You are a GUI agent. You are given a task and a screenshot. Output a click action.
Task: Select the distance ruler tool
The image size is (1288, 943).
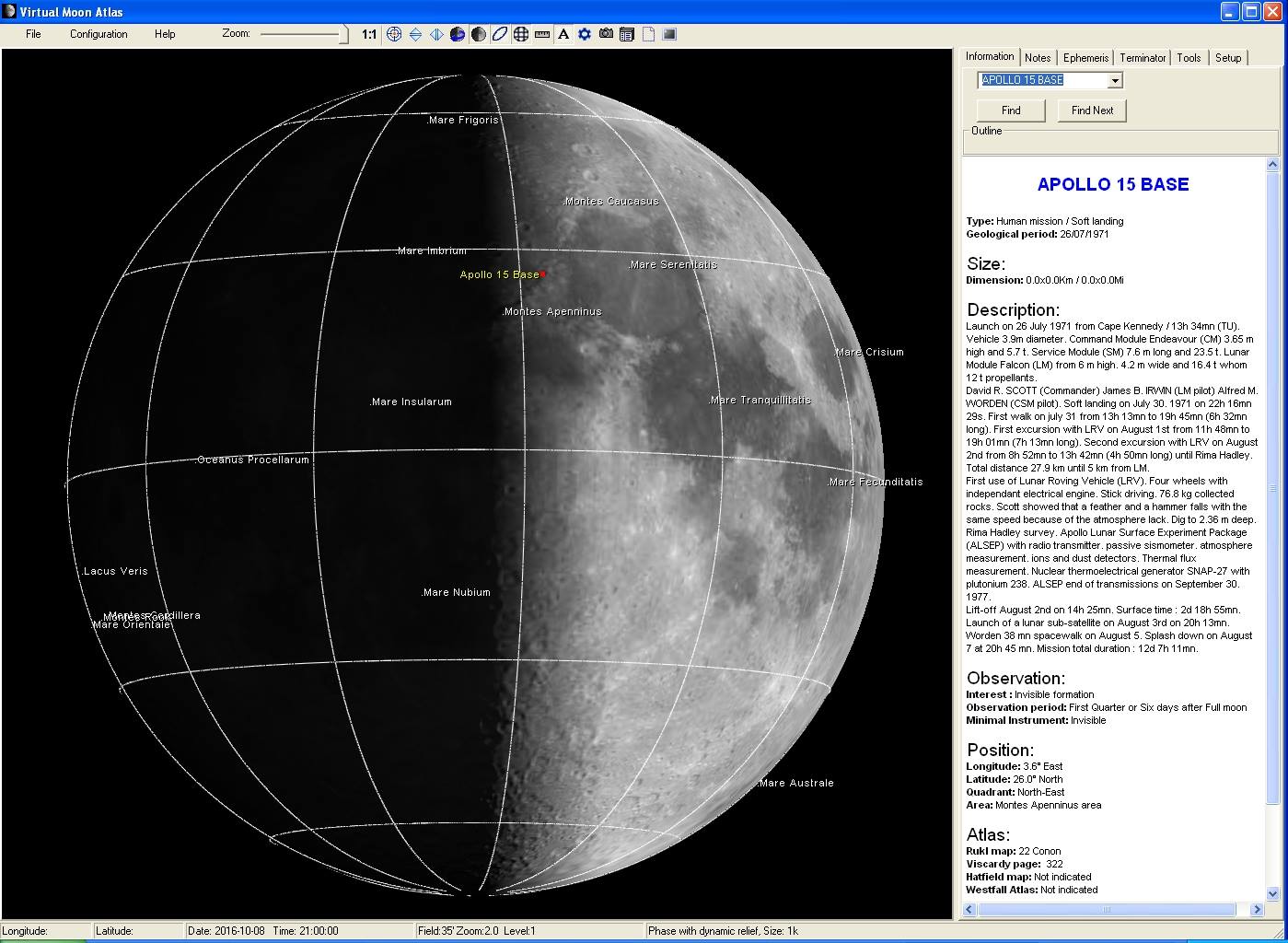coord(542,34)
